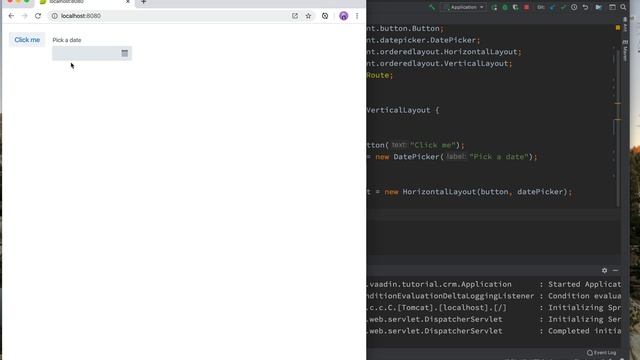Click the browser extension icon beside the star
640x360 pixels.
coord(325,16)
